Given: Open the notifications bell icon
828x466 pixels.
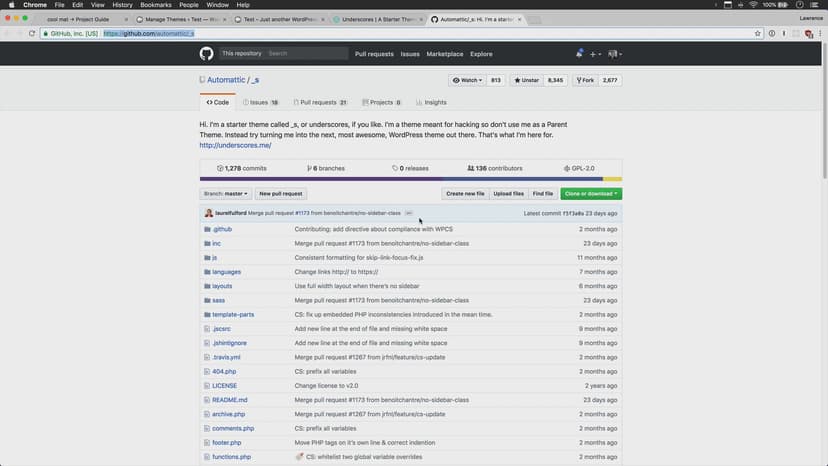Looking at the screenshot, I should (579, 53).
